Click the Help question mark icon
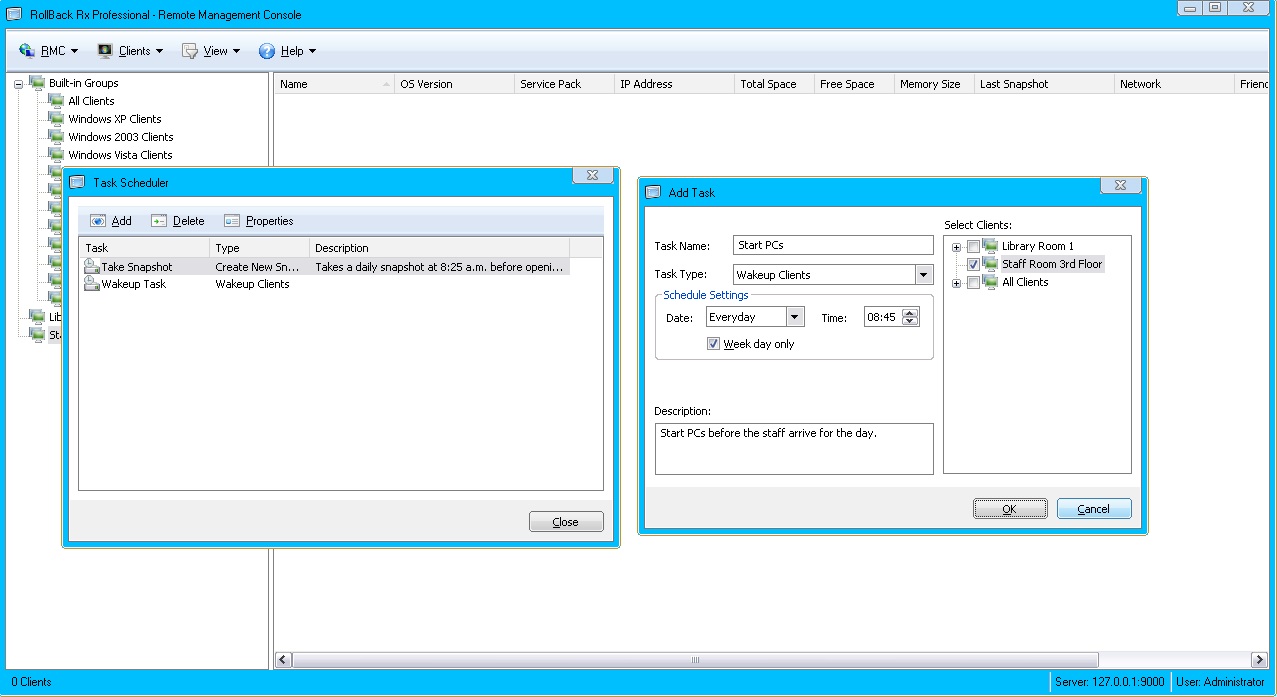The height and width of the screenshot is (697, 1277). pyautogui.click(x=267, y=51)
